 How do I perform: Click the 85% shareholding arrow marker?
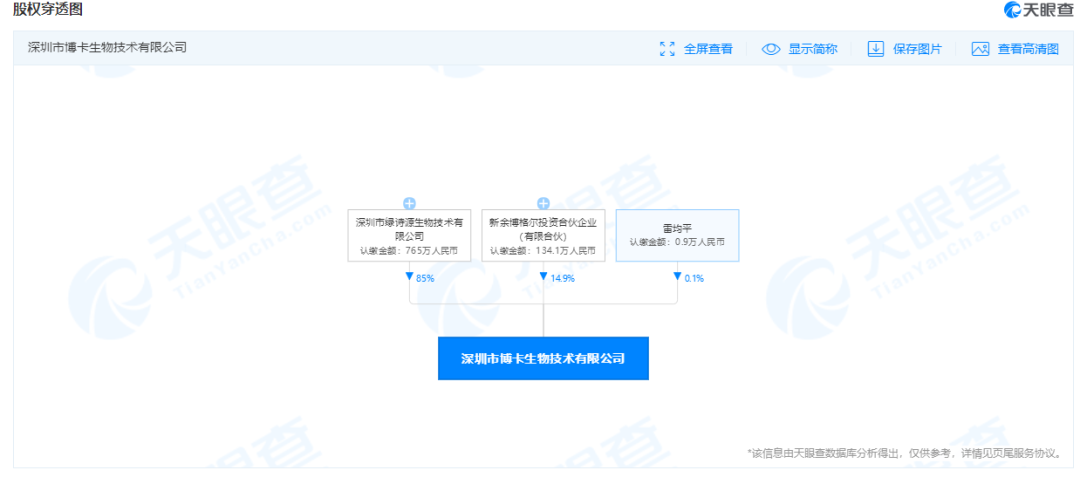pos(410,277)
